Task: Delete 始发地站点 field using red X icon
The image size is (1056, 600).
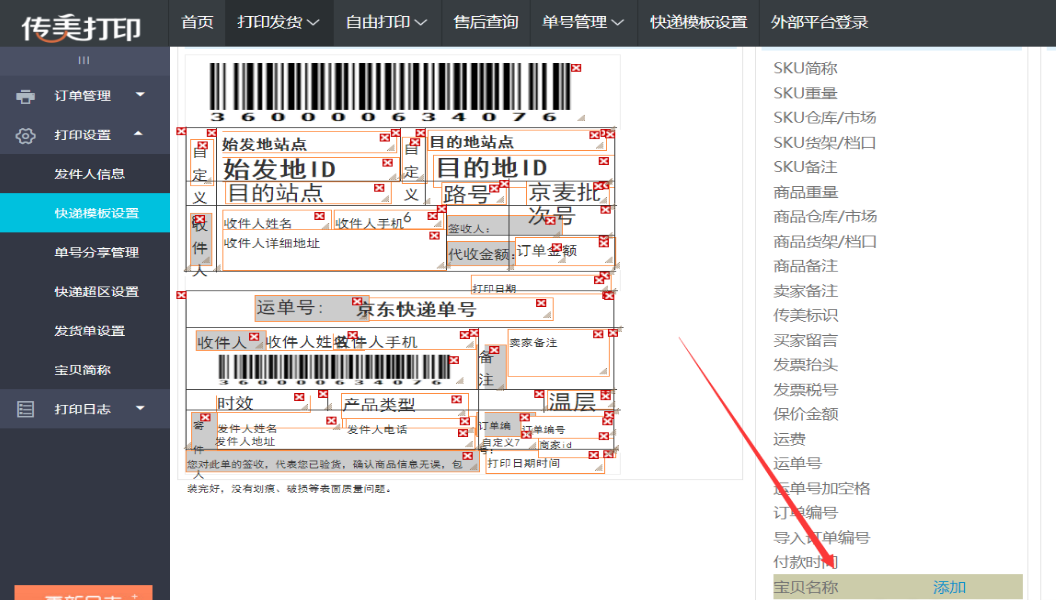Action: (383, 138)
